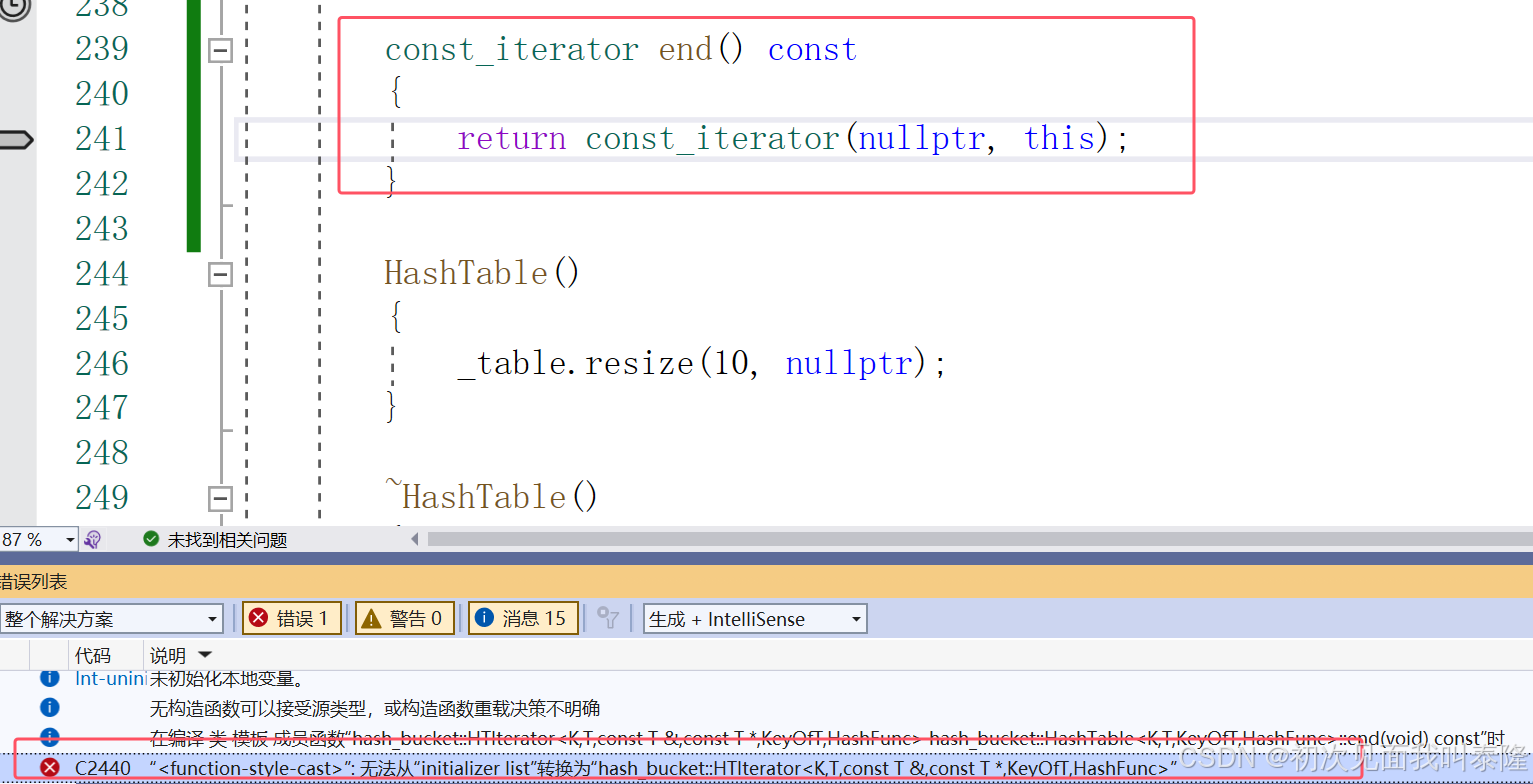The image size is (1533, 784).
Task: Click line number 241 in the gutter
Action: click(102, 139)
